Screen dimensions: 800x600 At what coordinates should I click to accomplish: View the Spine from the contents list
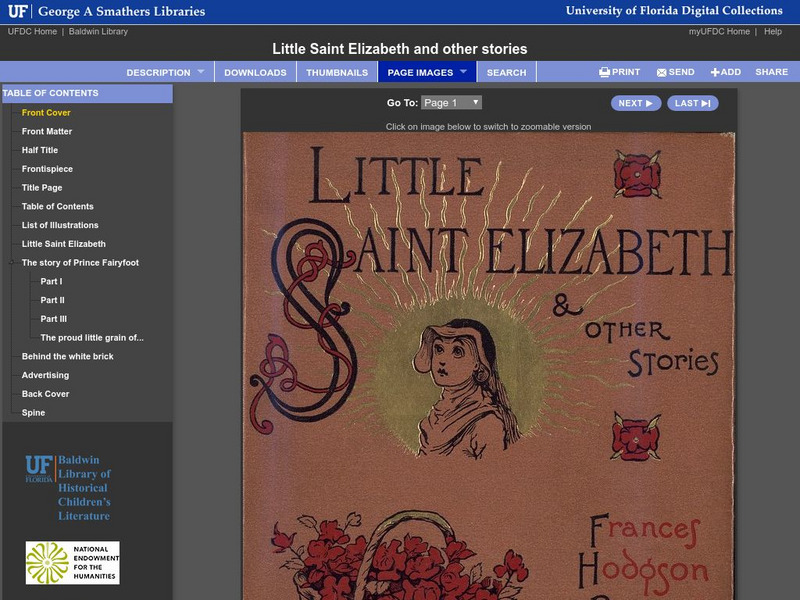[34, 412]
